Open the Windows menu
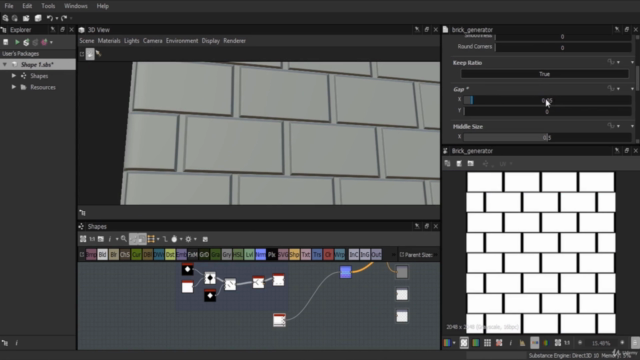 coord(76,6)
